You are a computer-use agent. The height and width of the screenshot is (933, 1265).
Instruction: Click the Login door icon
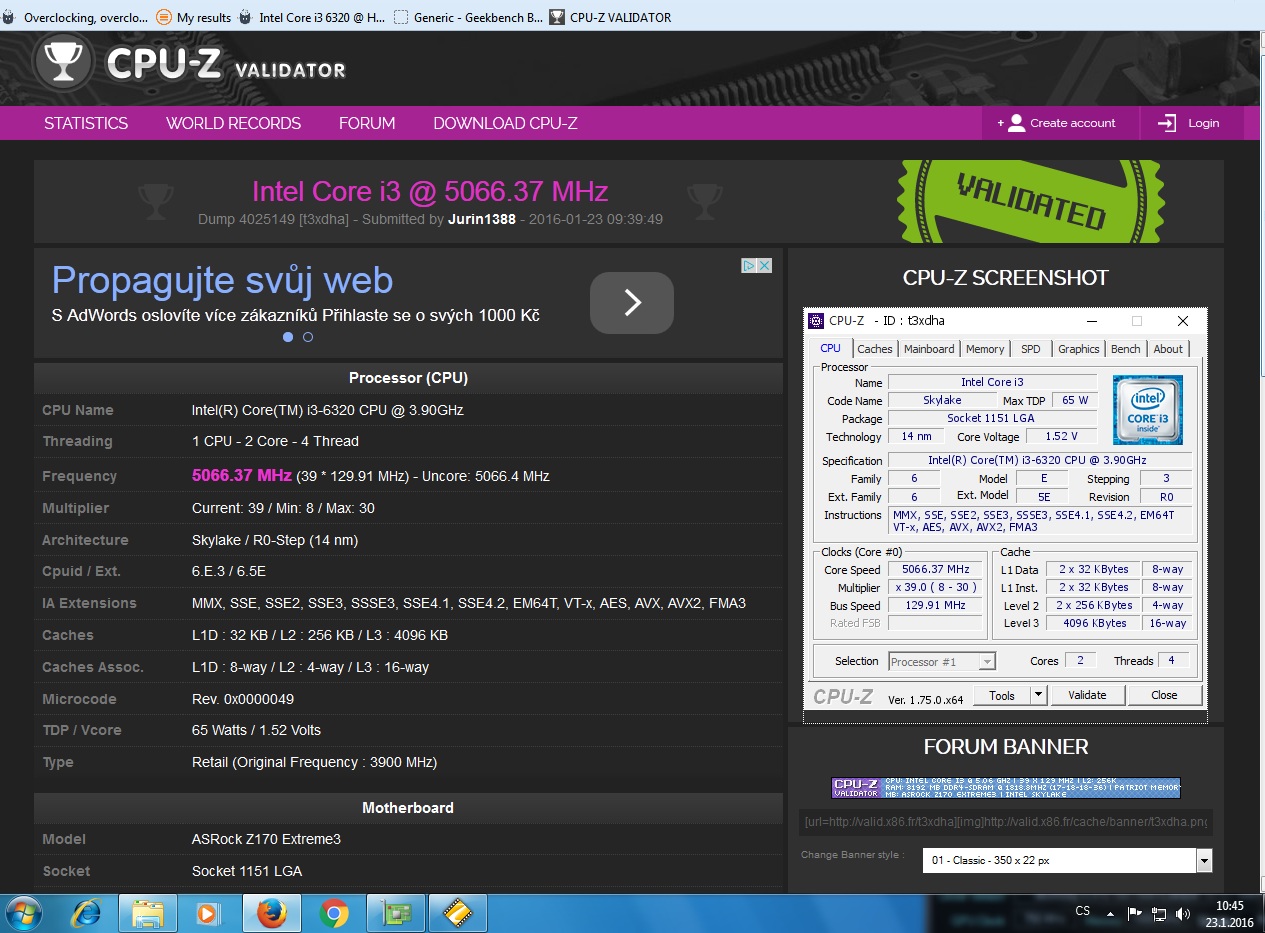click(x=1167, y=123)
